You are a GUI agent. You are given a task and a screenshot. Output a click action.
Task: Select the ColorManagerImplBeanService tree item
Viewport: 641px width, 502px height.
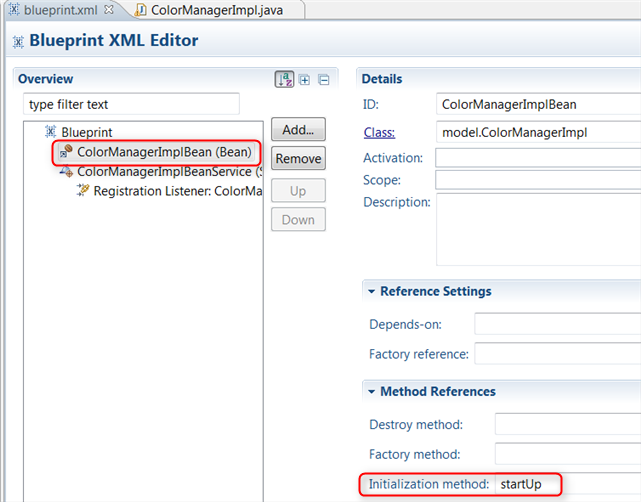point(164,171)
